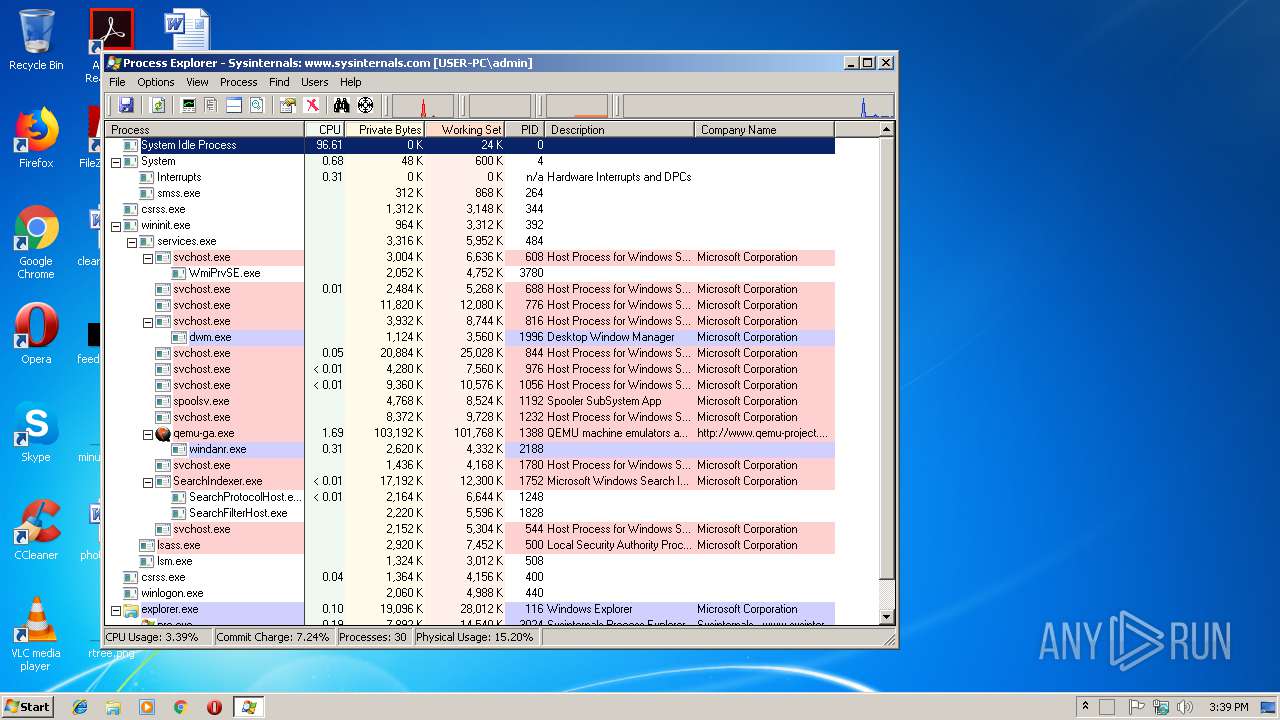Collapse the System process tree node
The image size is (1280, 720).
[116, 161]
